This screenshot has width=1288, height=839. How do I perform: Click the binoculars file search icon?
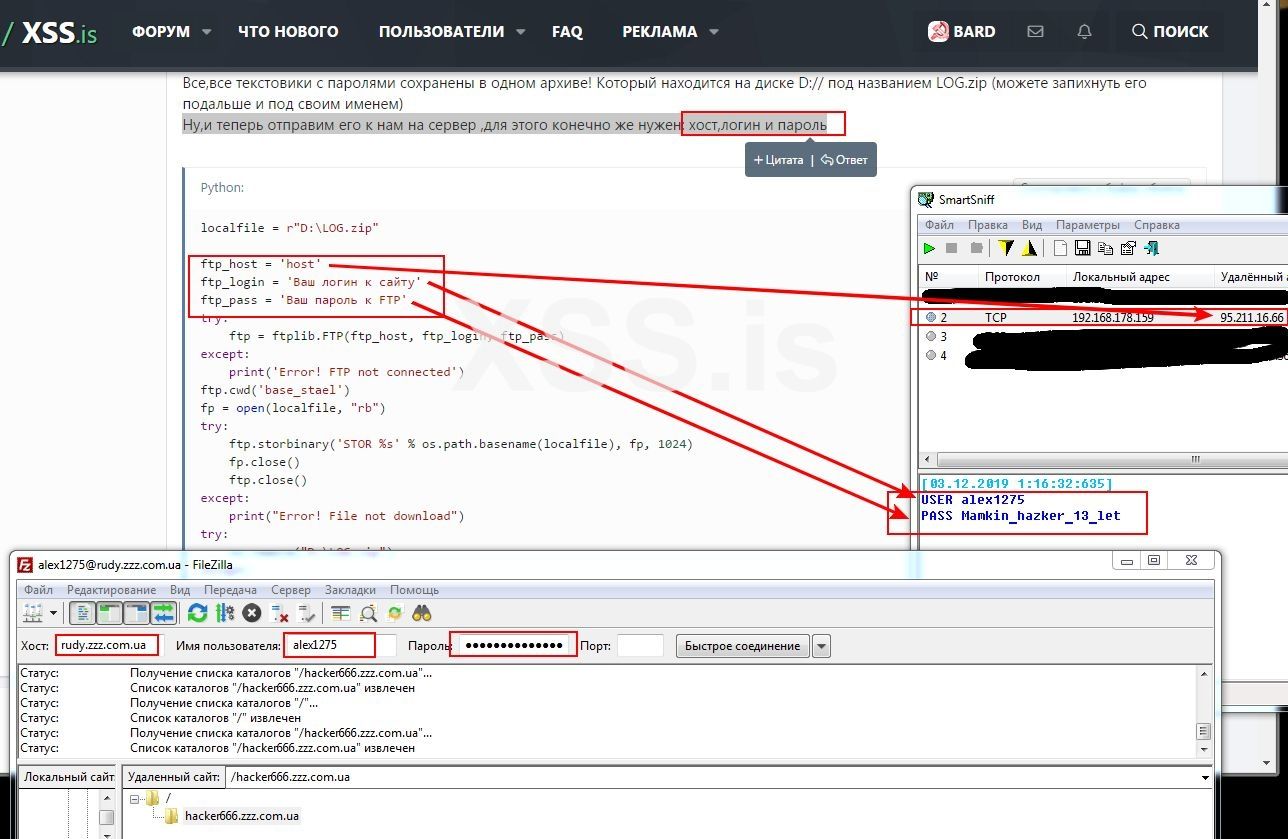click(422, 613)
